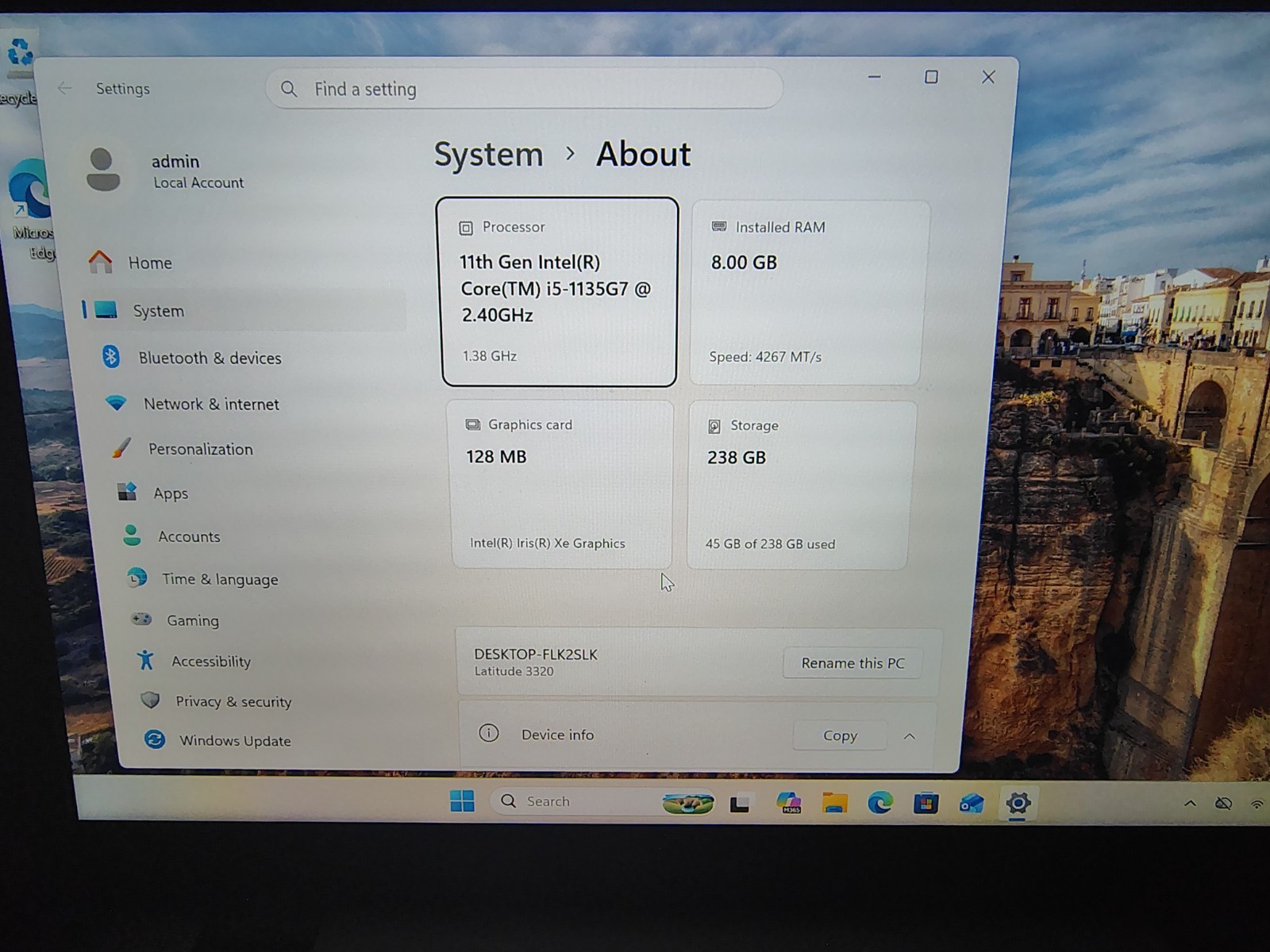Click the Accounts person icon
This screenshot has width=1270, height=952.
132,535
